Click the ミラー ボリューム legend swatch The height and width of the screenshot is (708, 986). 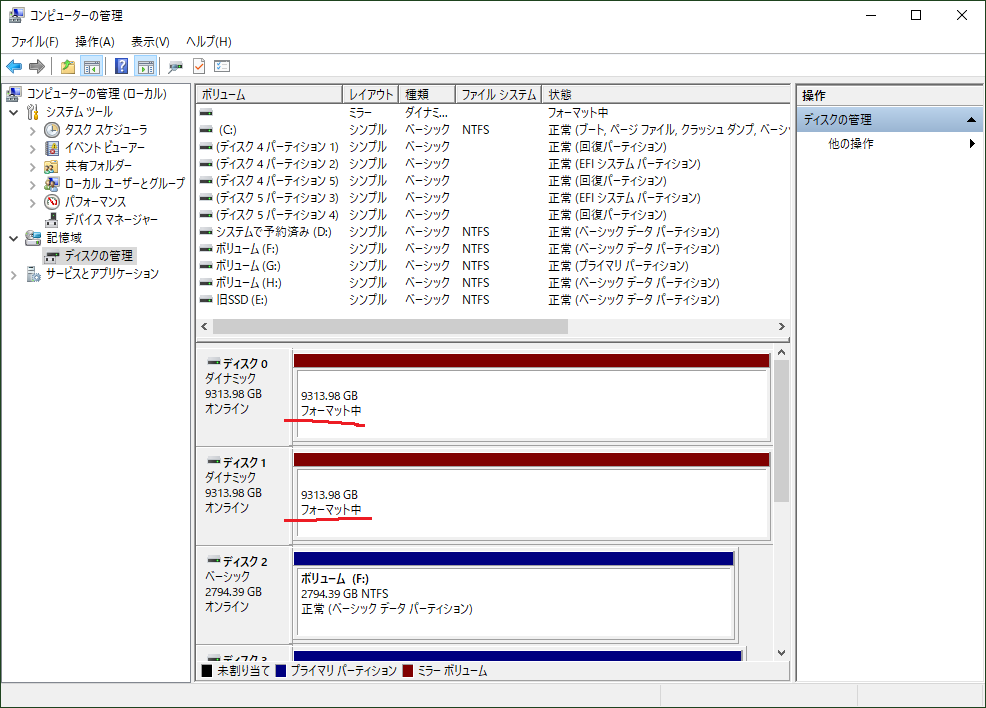click(x=408, y=671)
